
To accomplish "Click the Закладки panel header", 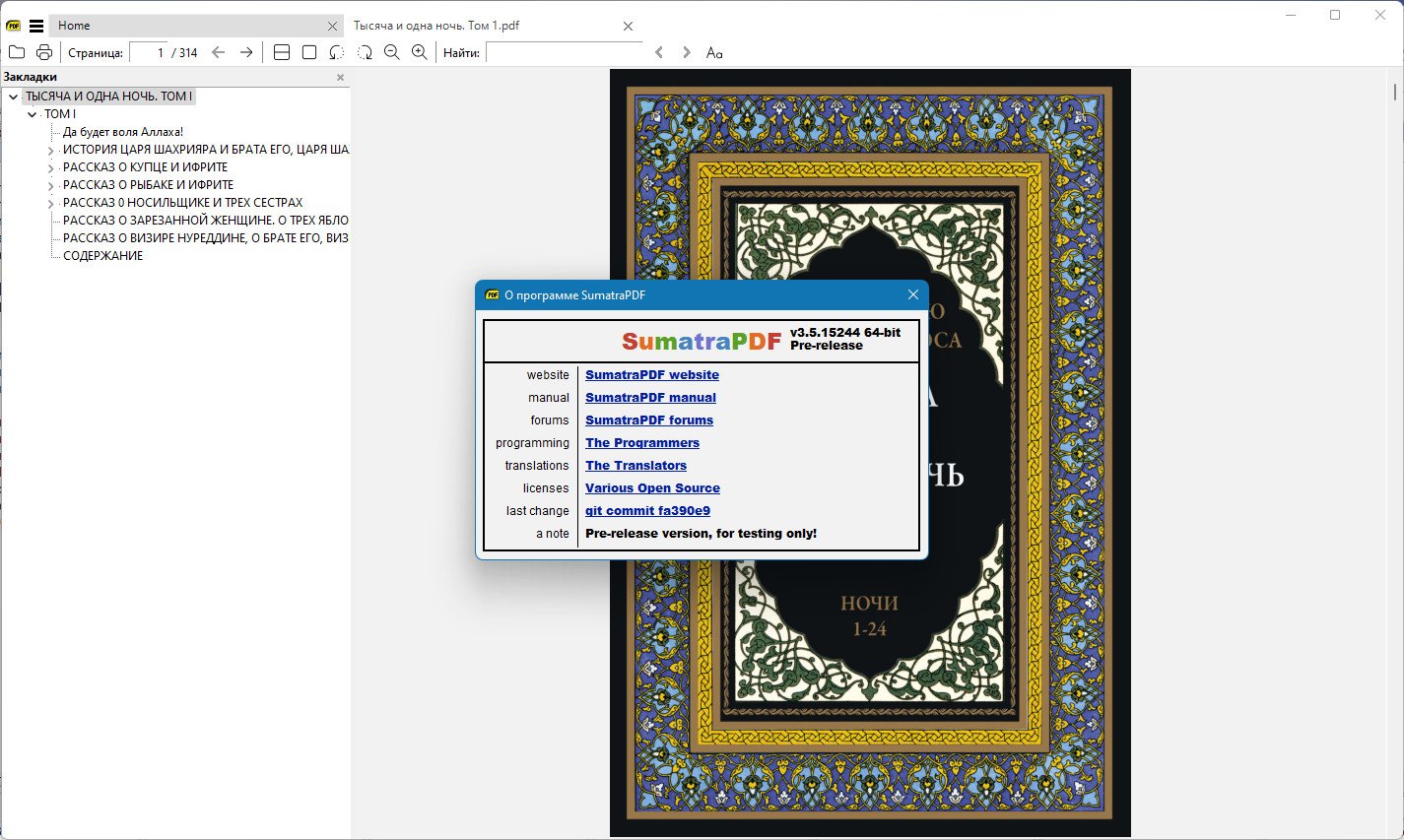I will (31, 77).
